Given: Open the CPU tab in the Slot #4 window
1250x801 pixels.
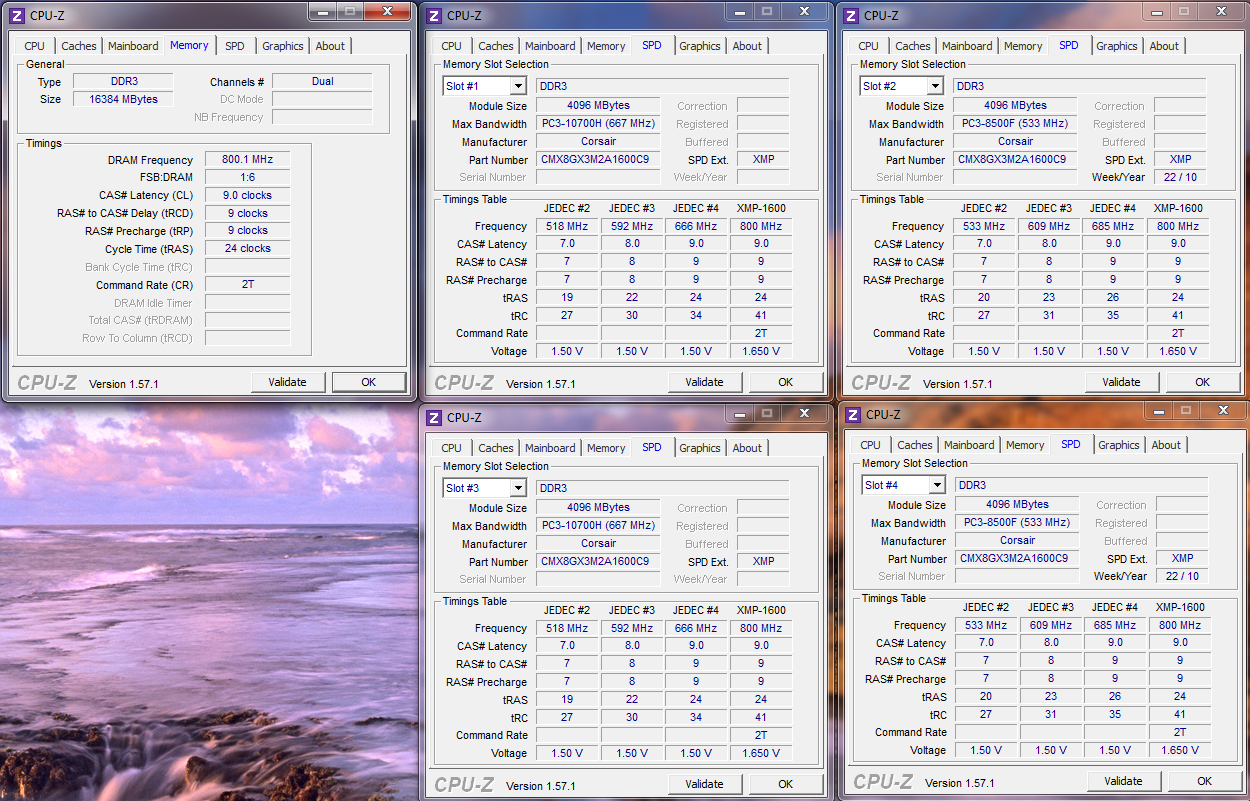Looking at the screenshot, I should (871, 445).
